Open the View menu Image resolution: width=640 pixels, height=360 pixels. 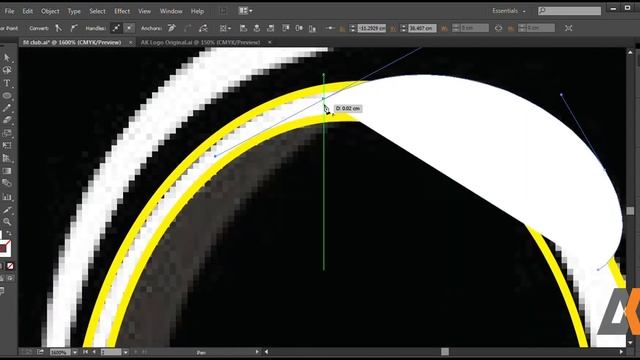pyautogui.click(x=144, y=11)
